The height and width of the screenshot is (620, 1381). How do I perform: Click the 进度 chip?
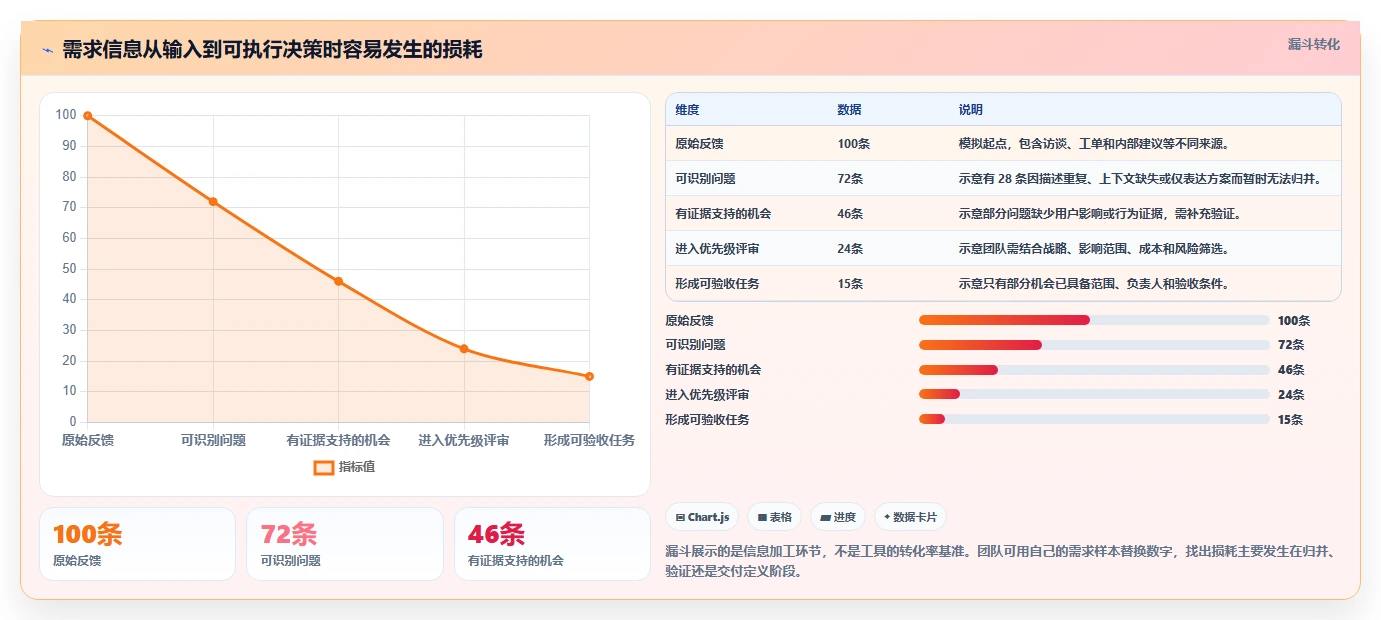838,517
